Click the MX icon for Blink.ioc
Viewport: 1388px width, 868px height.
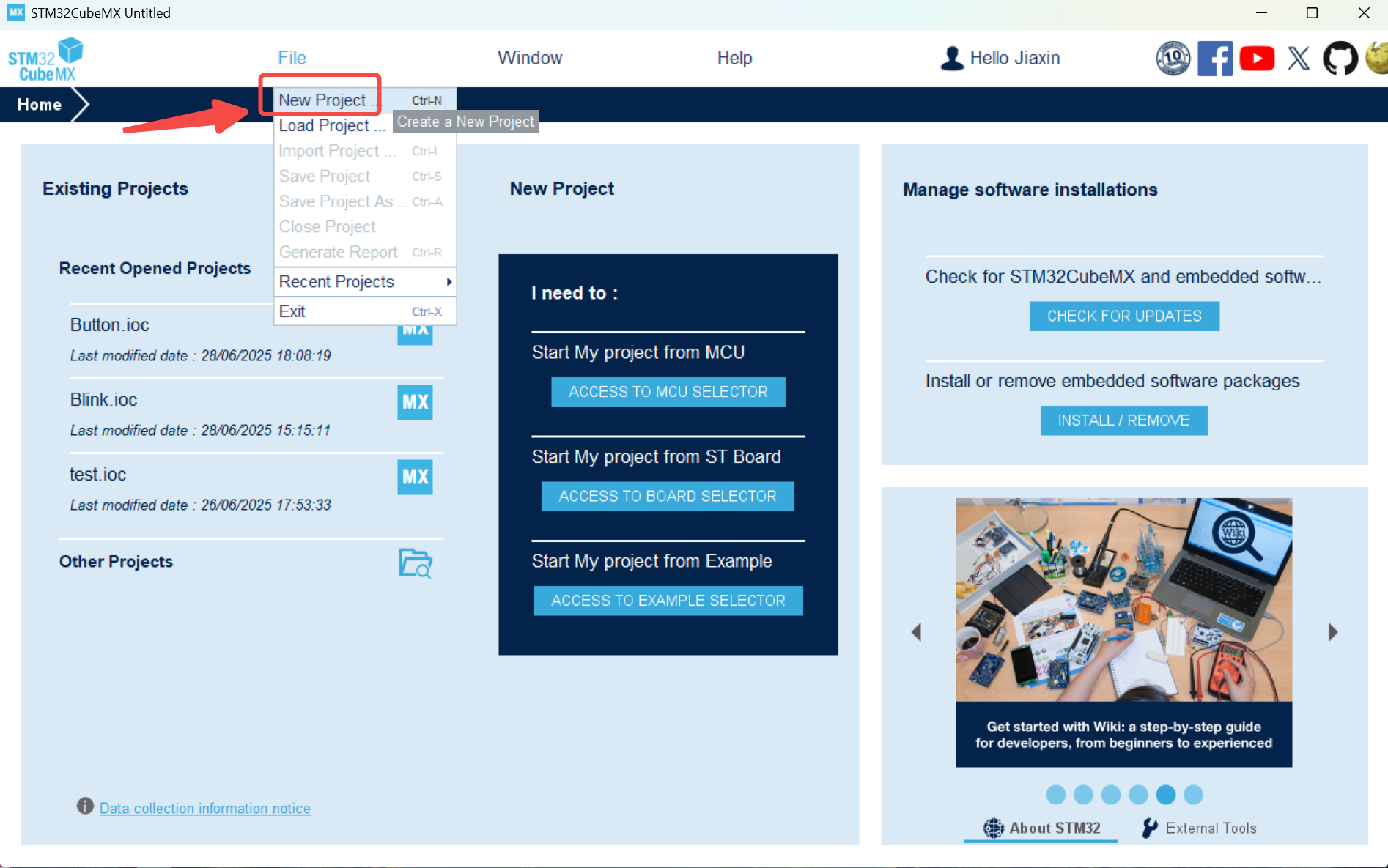pos(415,402)
